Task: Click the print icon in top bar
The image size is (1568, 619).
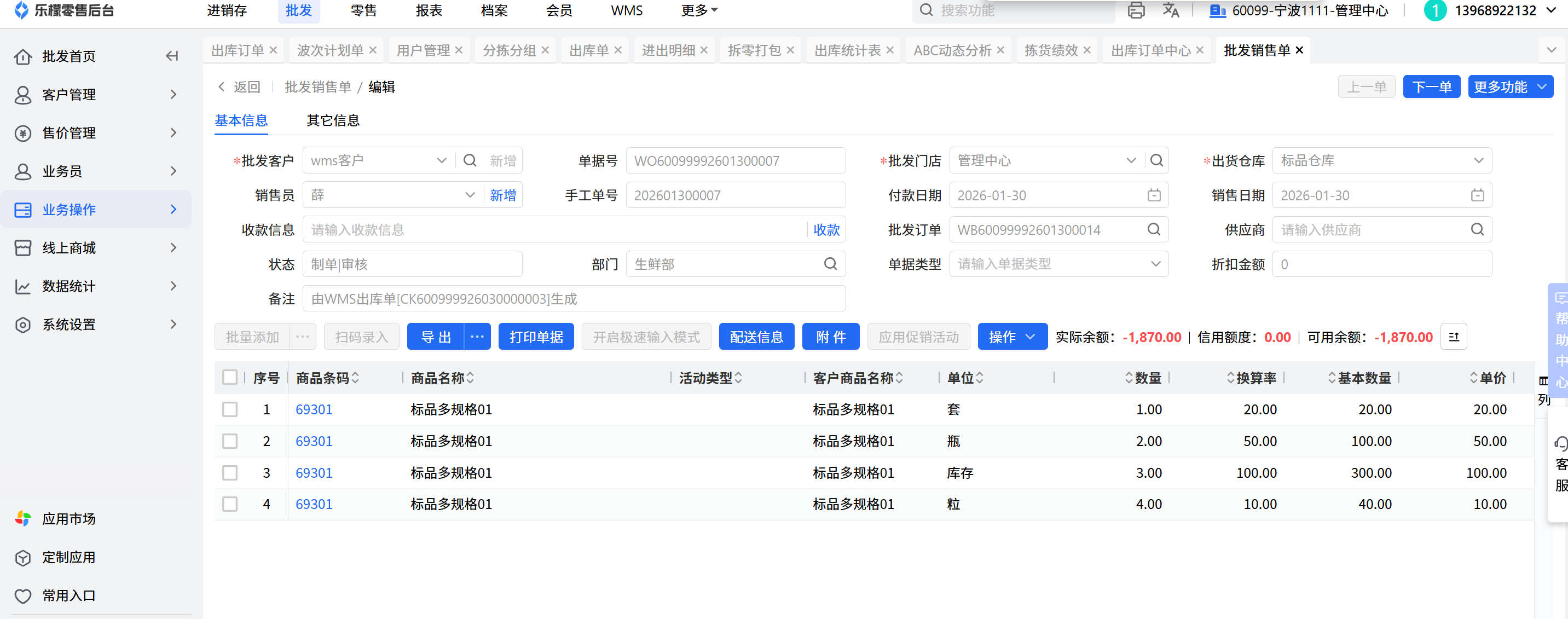Action: pyautogui.click(x=1136, y=10)
